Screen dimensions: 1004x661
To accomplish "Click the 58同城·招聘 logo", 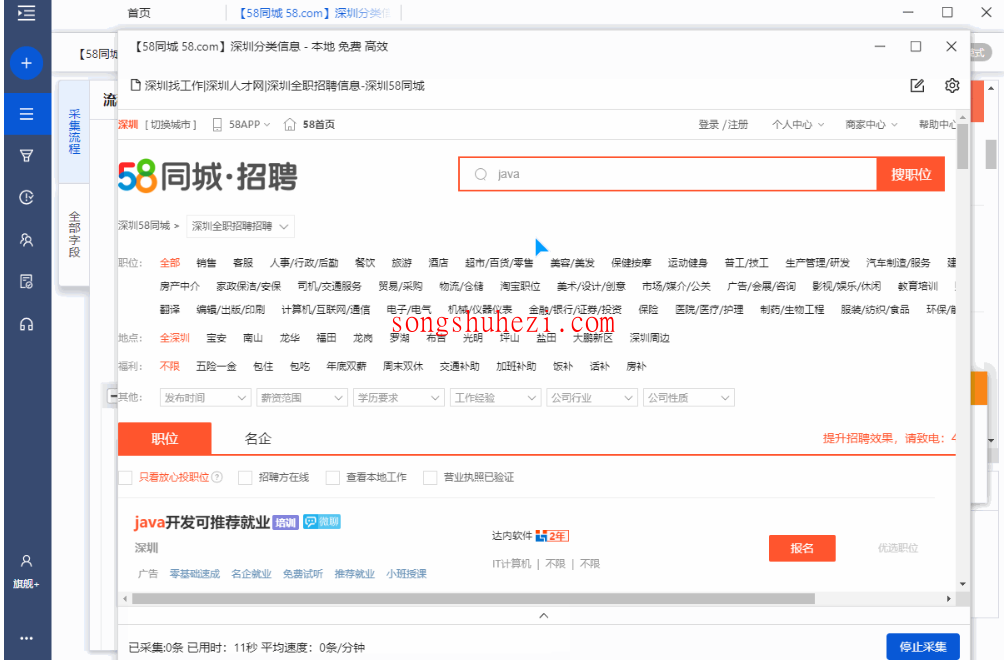I will [x=208, y=176].
